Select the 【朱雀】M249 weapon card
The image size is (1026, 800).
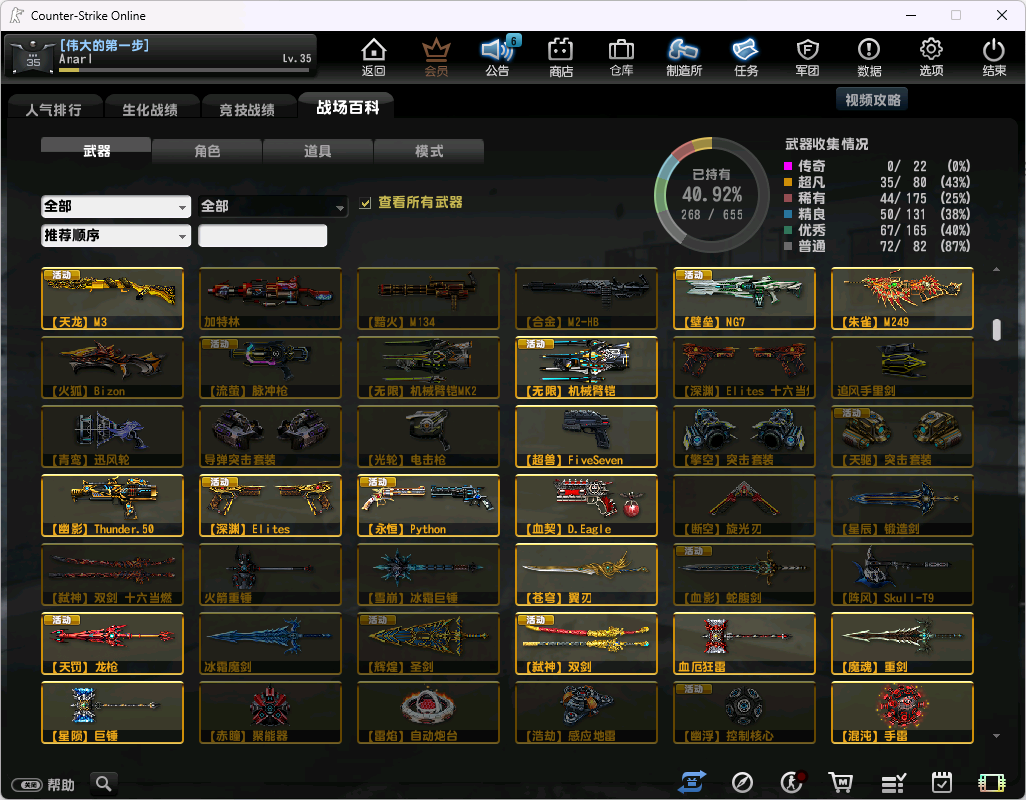[902, 298]
